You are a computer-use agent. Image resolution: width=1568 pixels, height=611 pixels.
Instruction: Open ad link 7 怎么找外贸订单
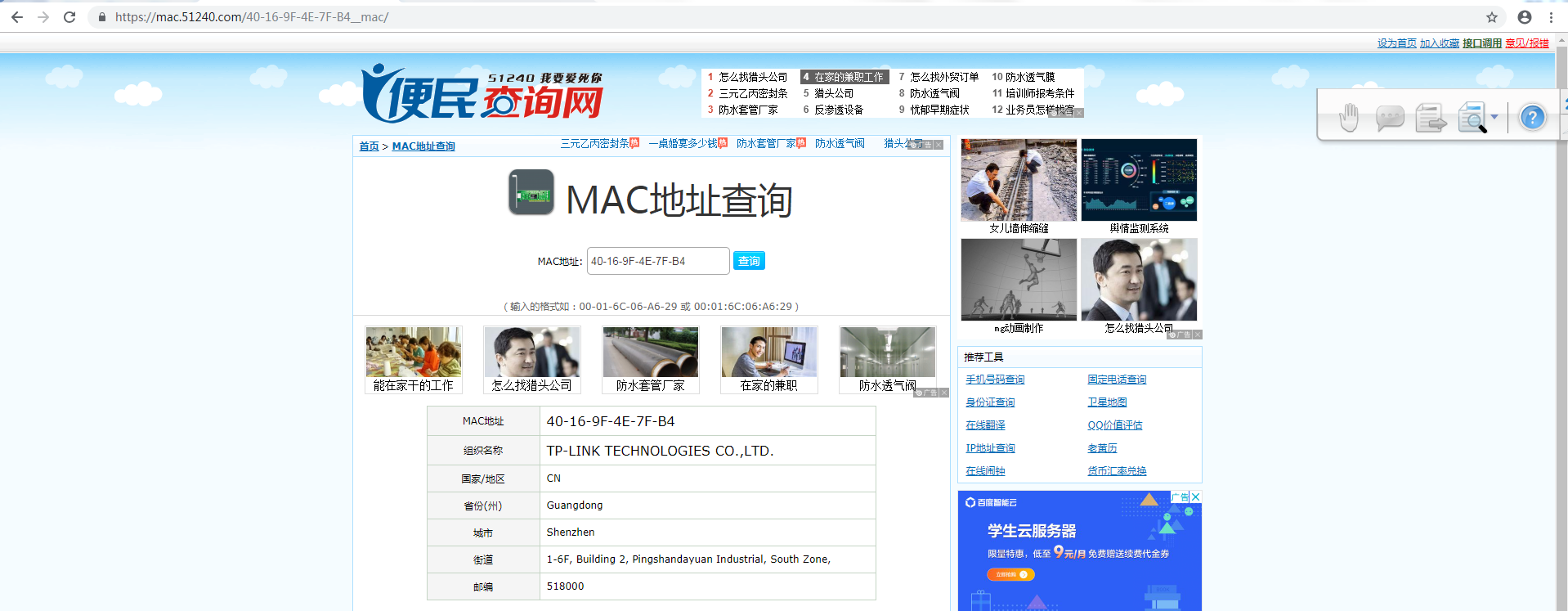pyautogui.click(x=944, y=77)
